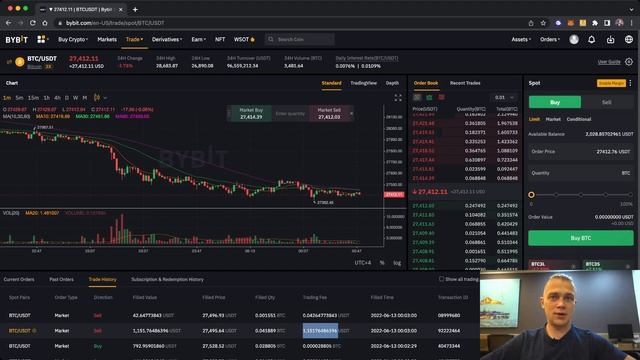Click the share page icon in address bar
This screenshot has height=360, width=640.
pos(531,23)
